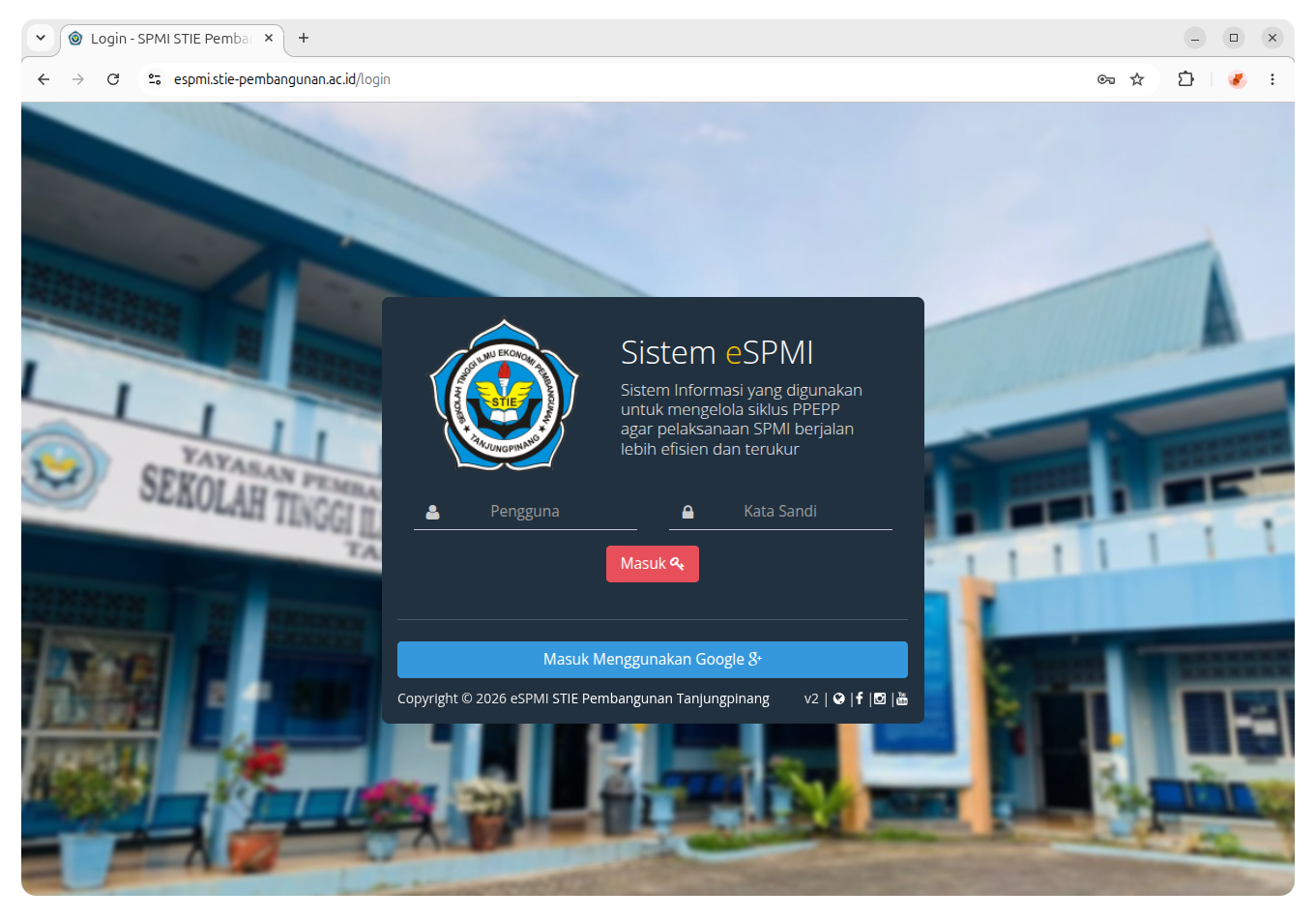Click the Sistem eSPMI heading
The image size is (1316, 920).
click(x=716, y=353)
